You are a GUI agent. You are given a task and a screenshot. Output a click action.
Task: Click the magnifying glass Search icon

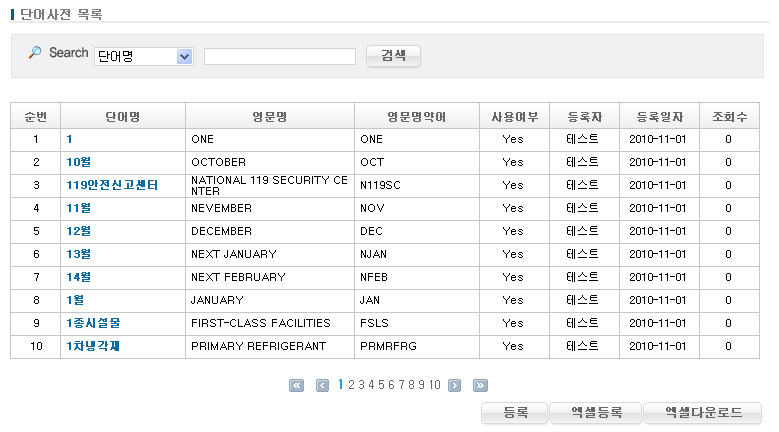point(35,53)
